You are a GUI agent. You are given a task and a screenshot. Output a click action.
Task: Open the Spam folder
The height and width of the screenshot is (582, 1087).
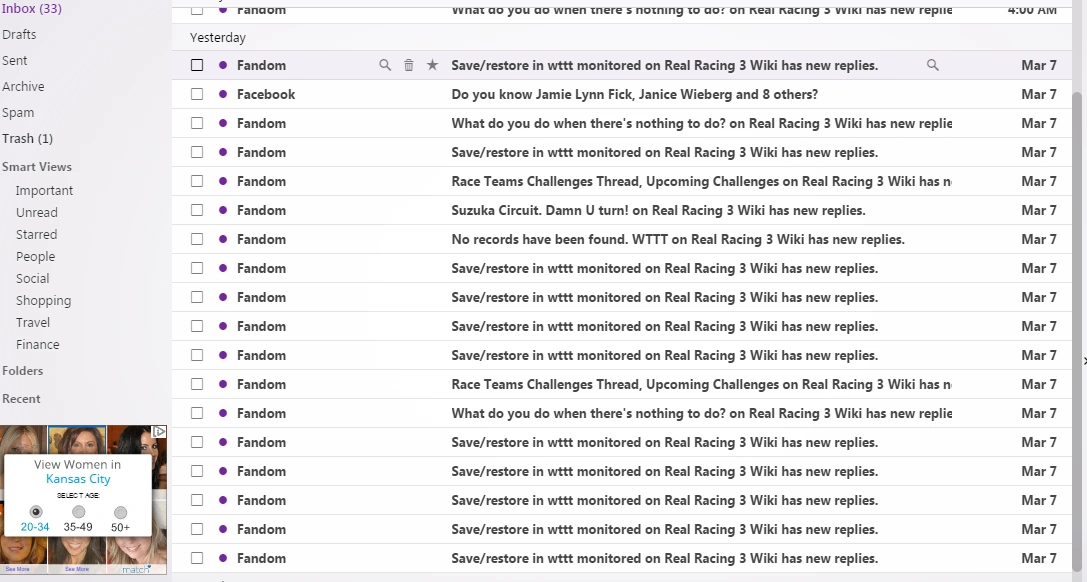[x=18, y=113]
